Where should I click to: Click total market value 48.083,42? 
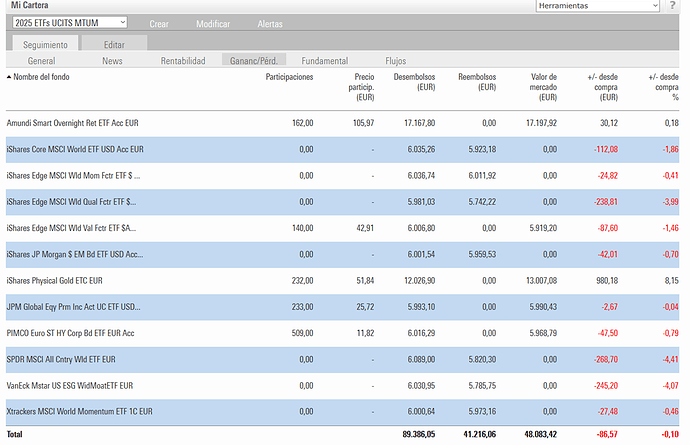(541, 434)
